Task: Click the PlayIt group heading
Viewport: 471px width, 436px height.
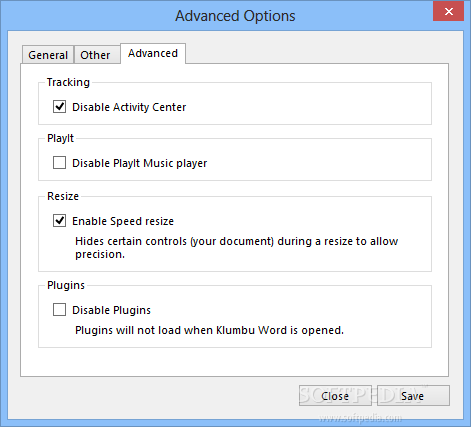Action: click(x=60, y=138)
